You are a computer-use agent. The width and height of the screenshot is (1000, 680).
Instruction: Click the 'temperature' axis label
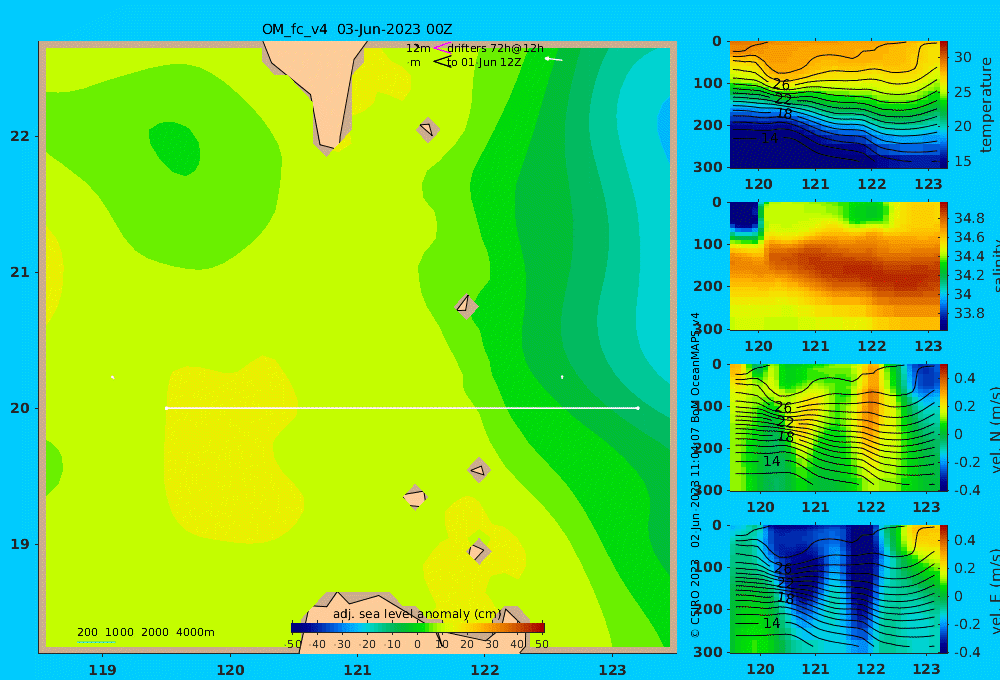987,105
